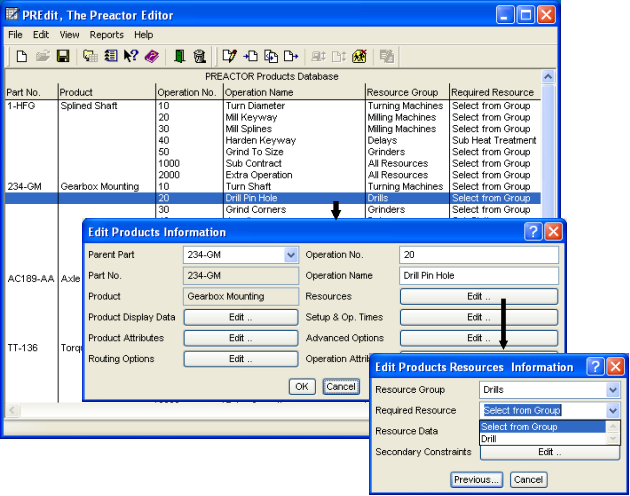Click the Operation Name column header

(259, 92)
